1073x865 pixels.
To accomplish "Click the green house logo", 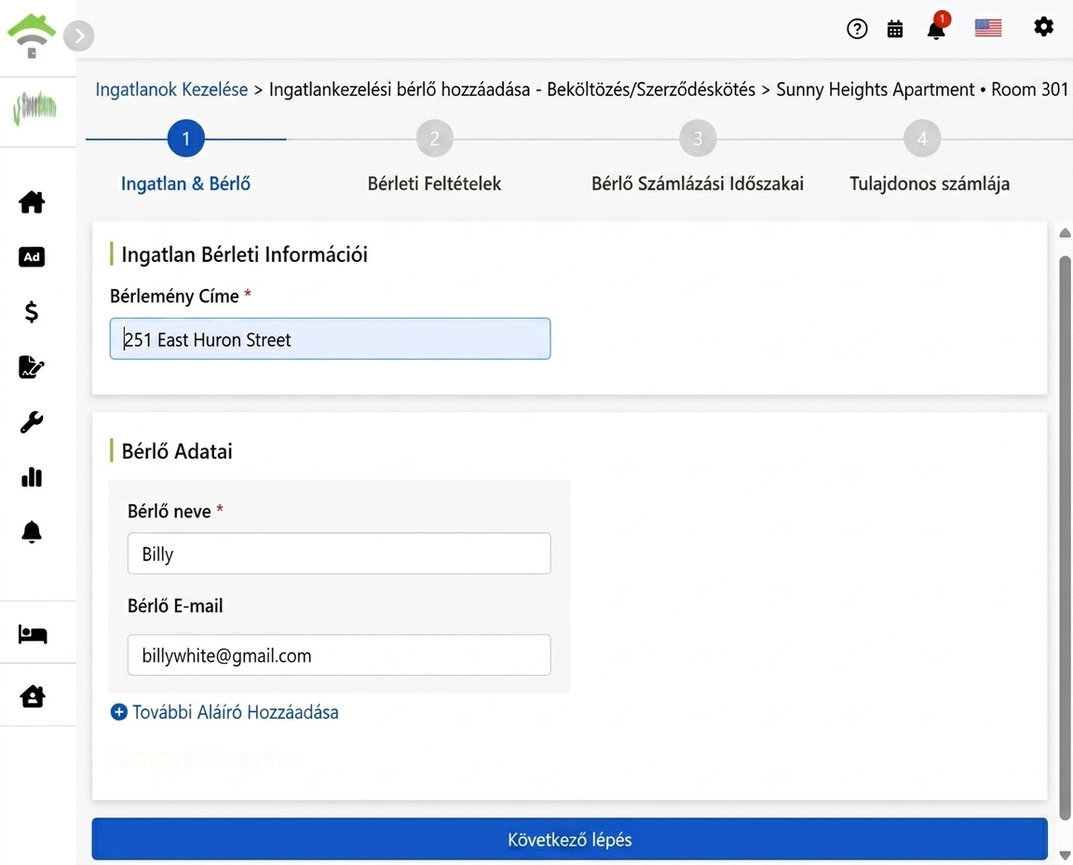I will click(31, 36).
